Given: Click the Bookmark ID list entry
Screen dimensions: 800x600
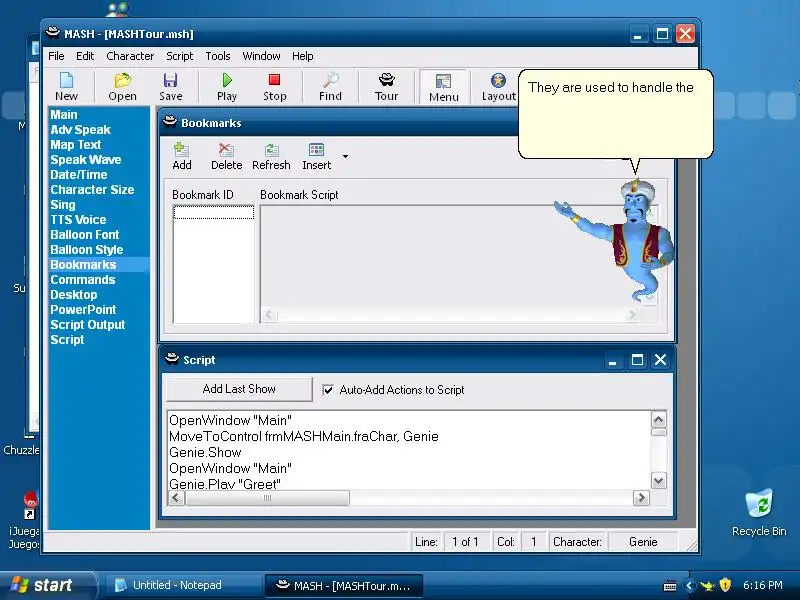Looking at the screenshot, I should pos(214,212).
